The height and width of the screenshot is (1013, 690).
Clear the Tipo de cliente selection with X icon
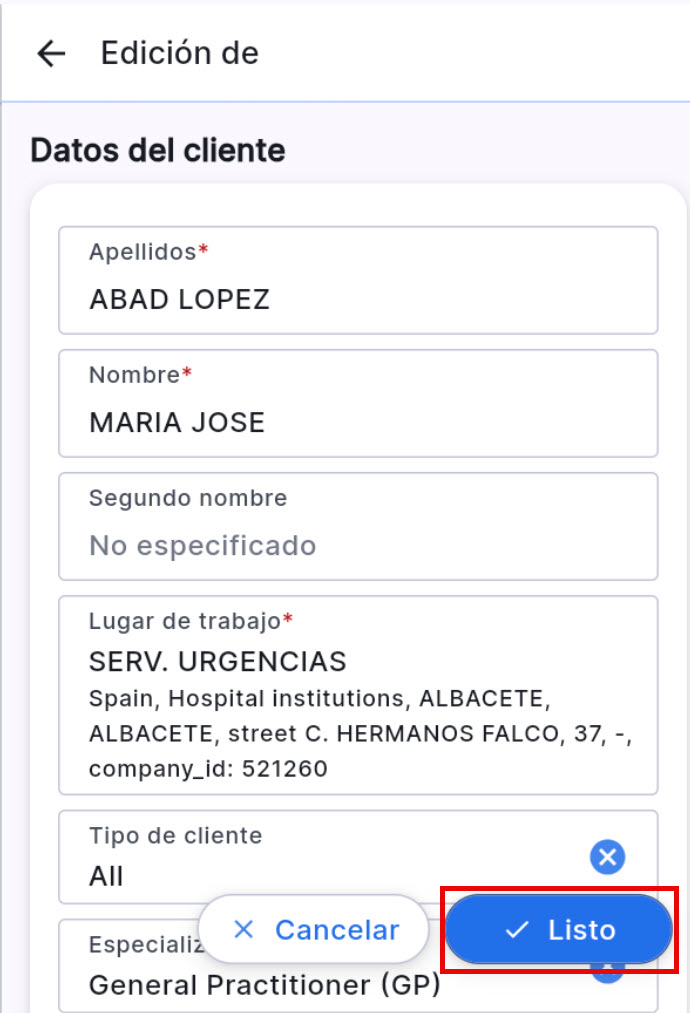pos(607,856)
